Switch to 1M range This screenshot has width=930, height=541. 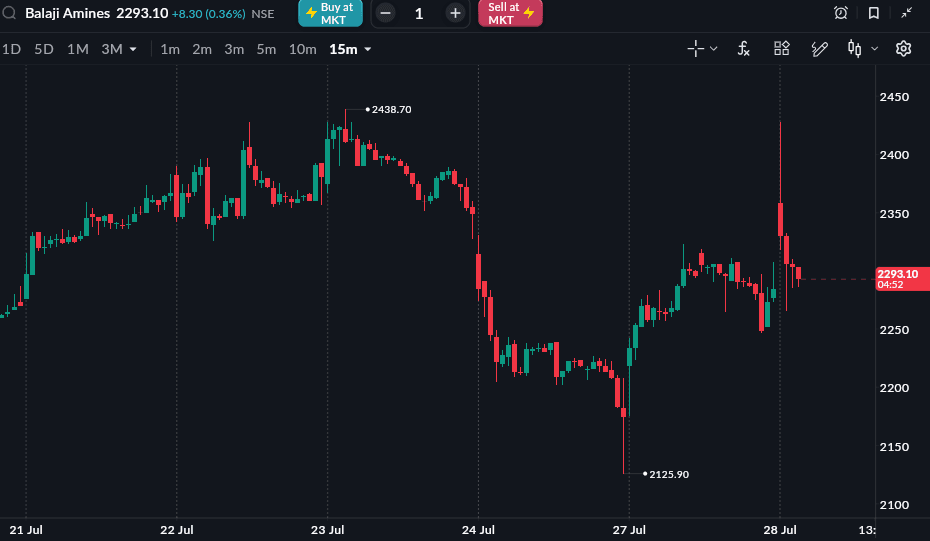[x=78, y=49]
